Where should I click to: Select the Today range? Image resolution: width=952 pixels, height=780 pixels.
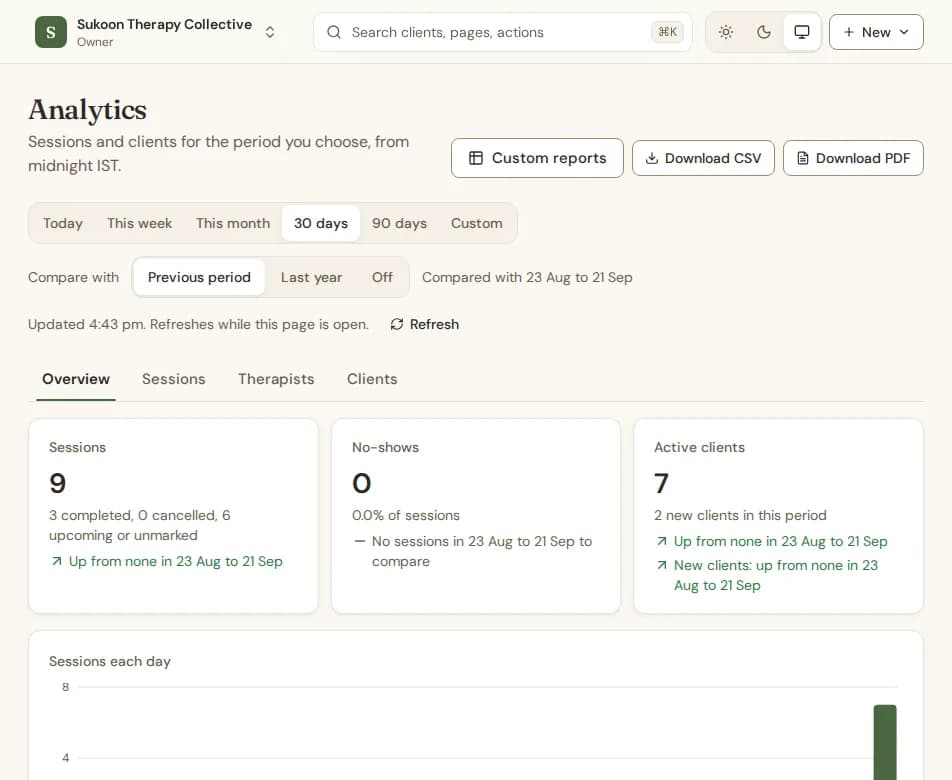pos(63,223)
